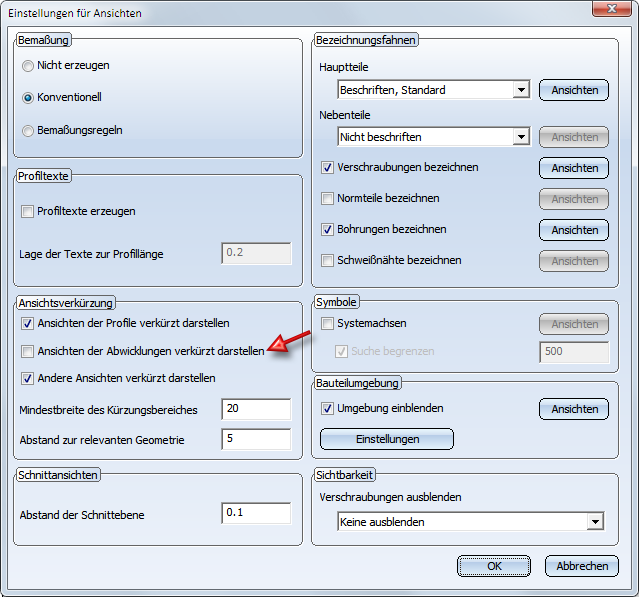Toggle 'Ansichten der Profile verkürzt darstellen'
The height and width of the screenshot is (597, 639).
pyautogui.click(x=27, y=324)
